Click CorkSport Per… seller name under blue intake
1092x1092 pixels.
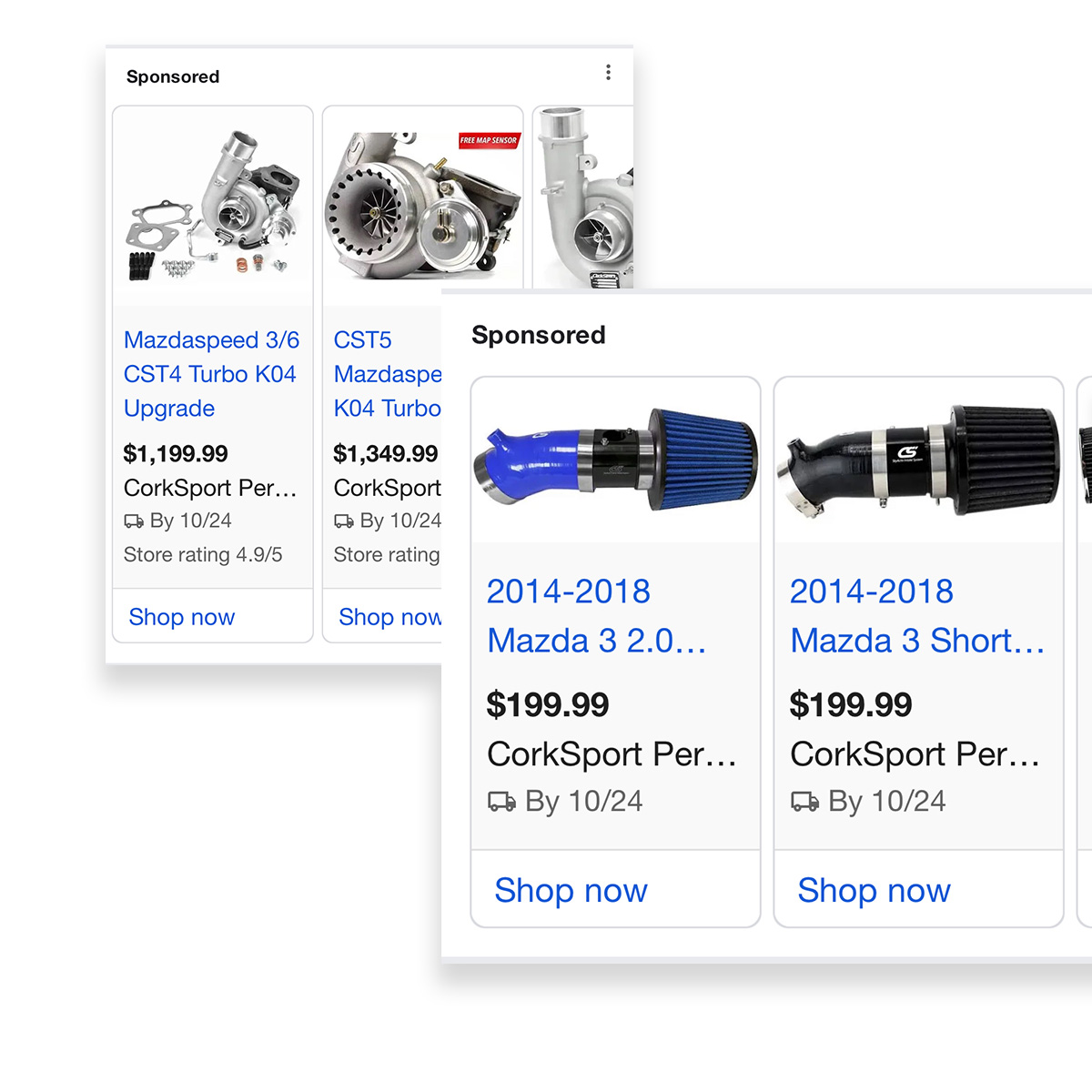pyautogui.click(x=612, y=753)
